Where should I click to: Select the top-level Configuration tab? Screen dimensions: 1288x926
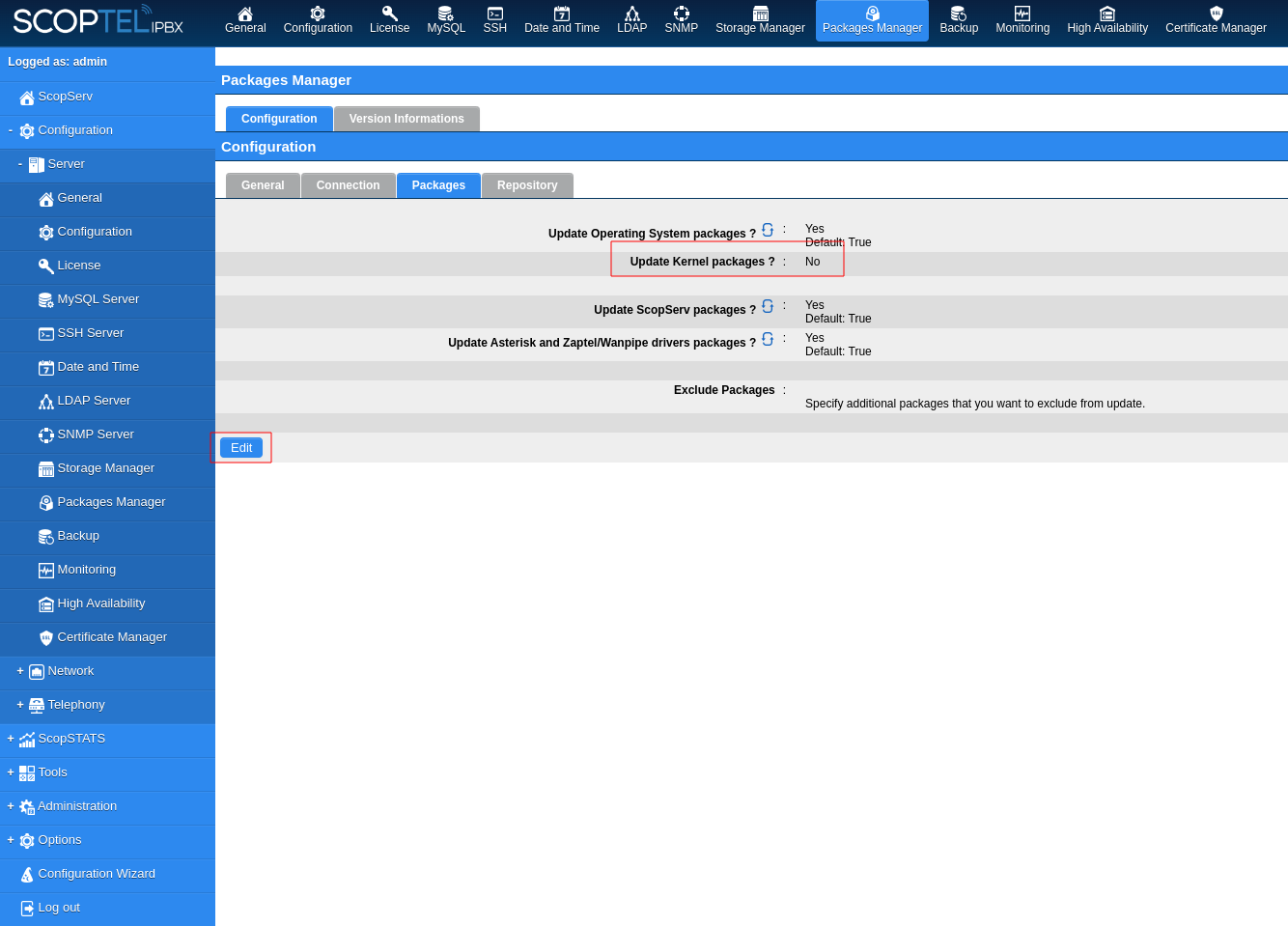pyautogui.click(x=279, y=119)
